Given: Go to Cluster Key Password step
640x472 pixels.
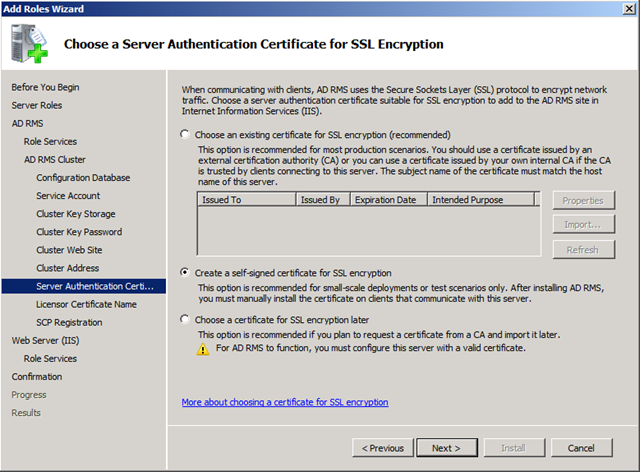Looking at the screenshot, I should pos(79,232).
